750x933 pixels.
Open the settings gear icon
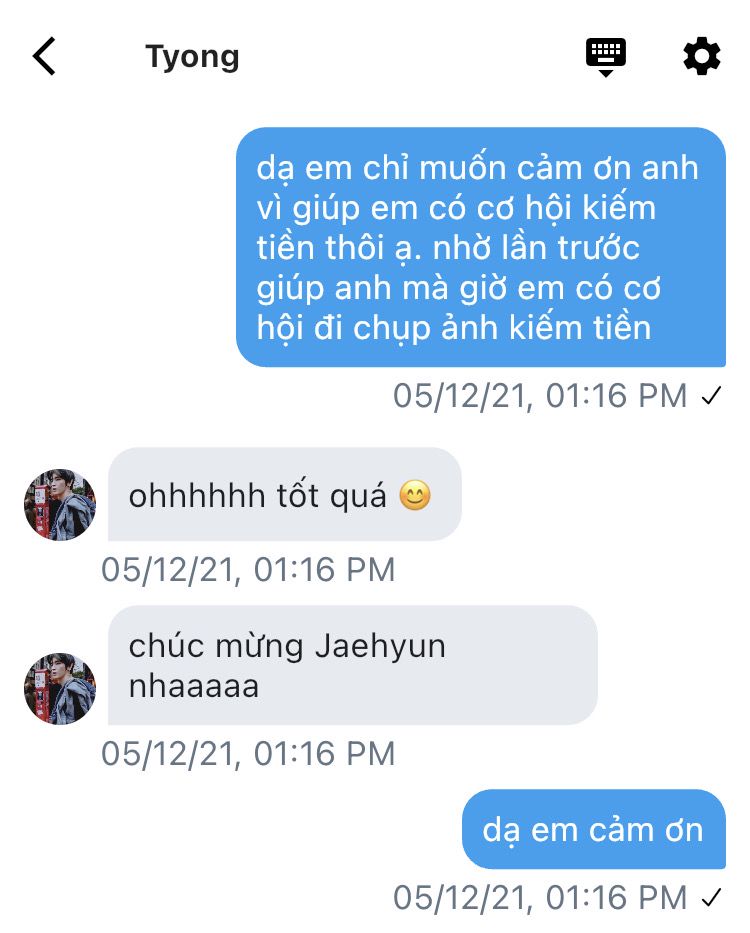tap(701, 56)
